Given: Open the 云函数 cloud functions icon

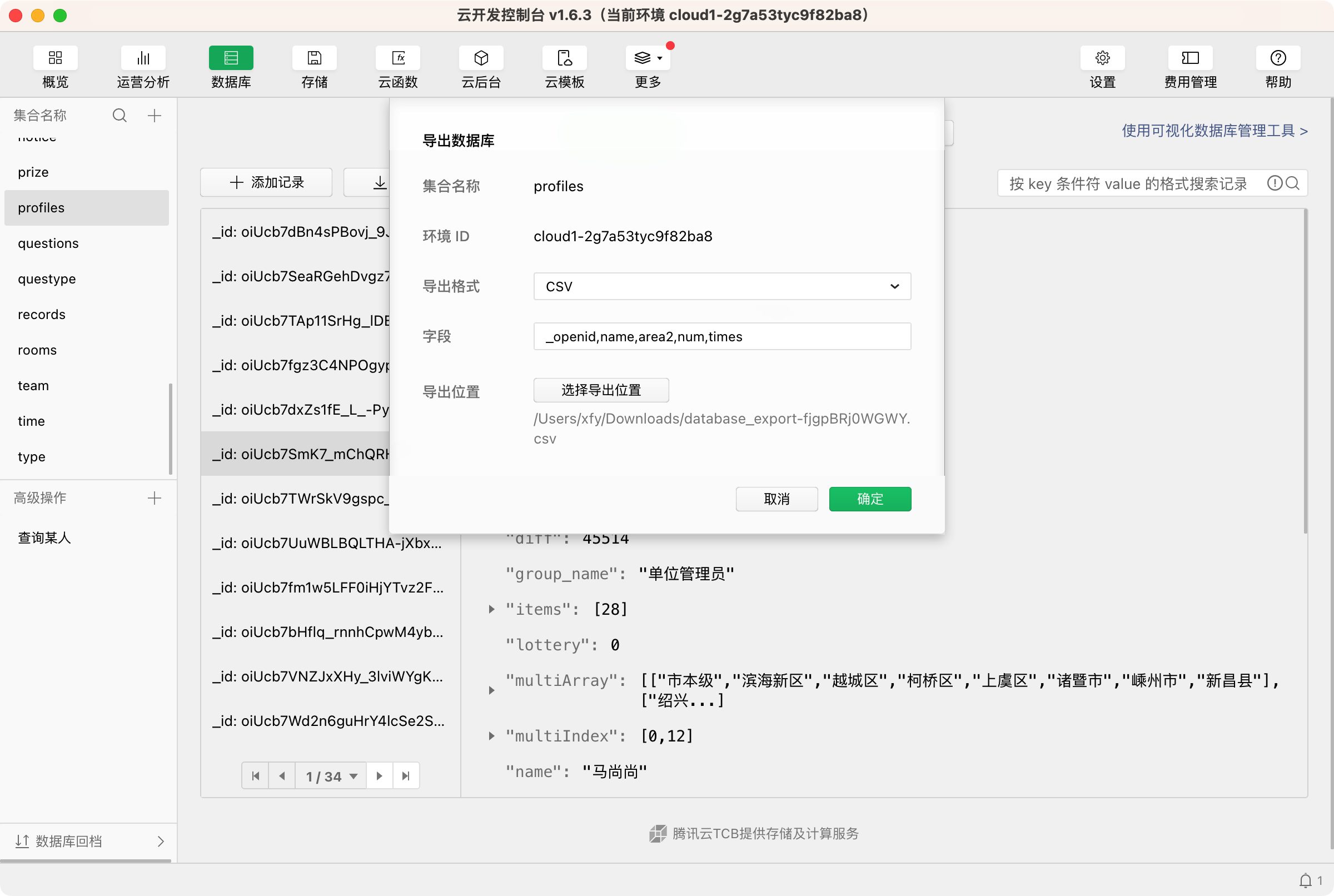Looking at the screenshot, I should tap(397, 58).
